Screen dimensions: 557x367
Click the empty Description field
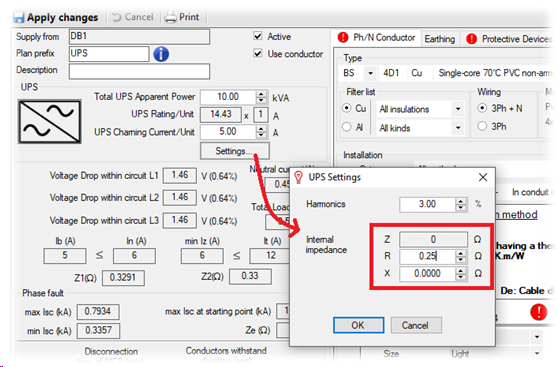(x=139, y=71)
